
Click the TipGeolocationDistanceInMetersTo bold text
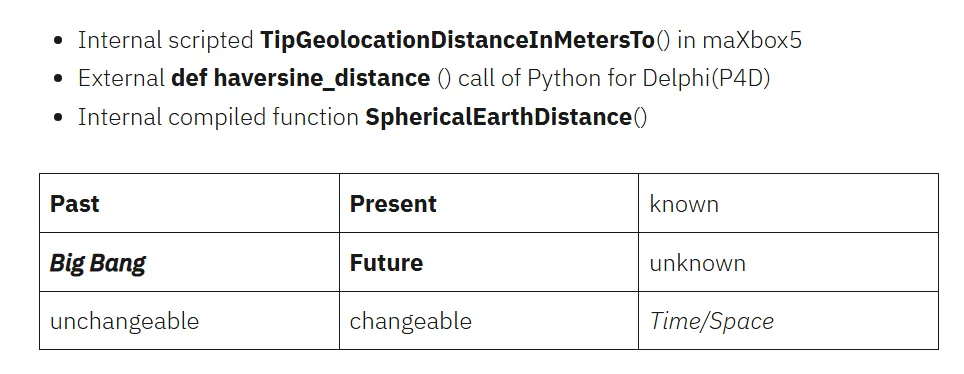458,41
